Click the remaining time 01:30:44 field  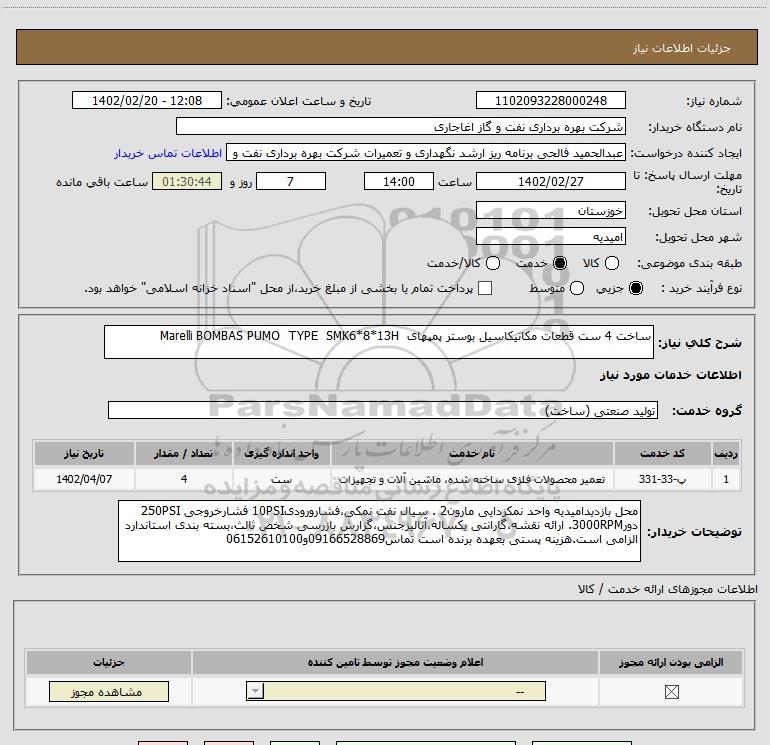point(187,181)
